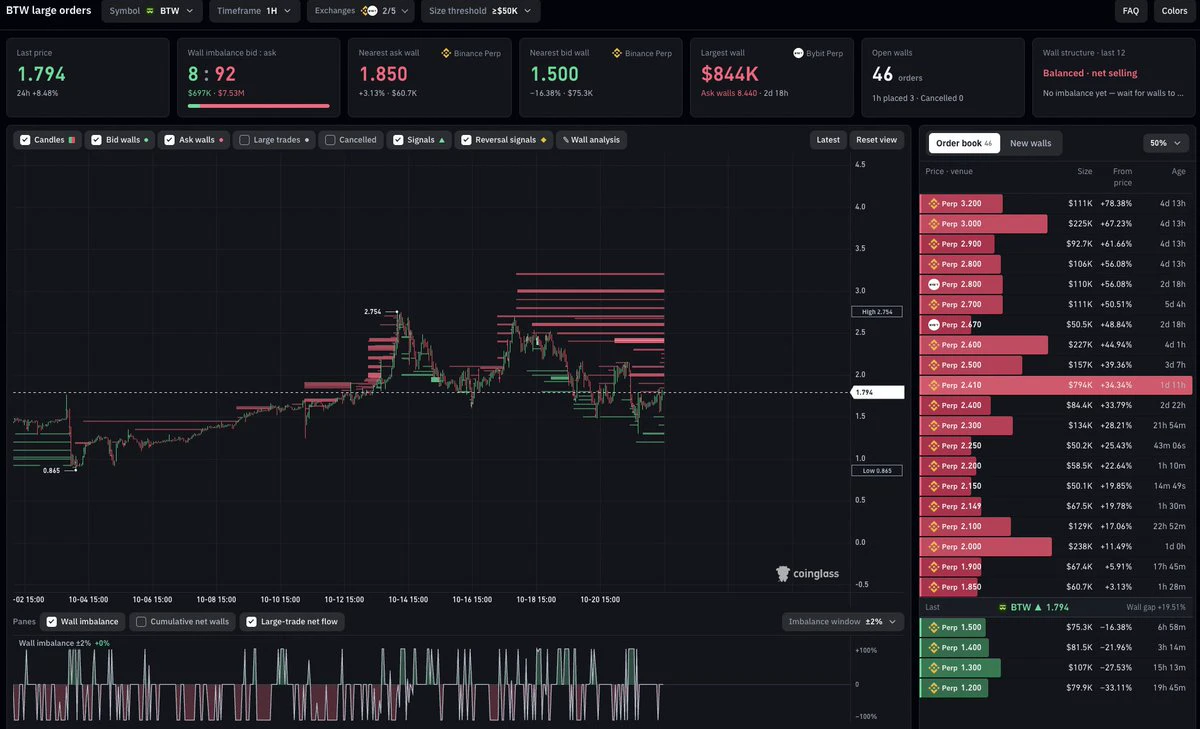The width and height of the screenshot is (1200, 729).
Task: Click the Binance icon beside Perp 3.000
Action: pyautogui.click(x=934, y=223)
